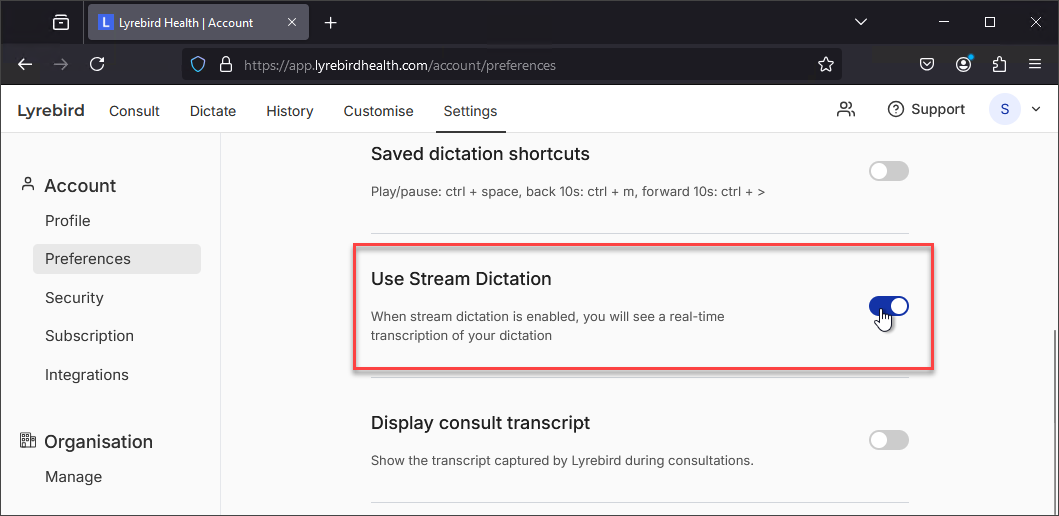Bookmark this page with the star
This screenshot has height=516, width=1059.
pos(825,65)
